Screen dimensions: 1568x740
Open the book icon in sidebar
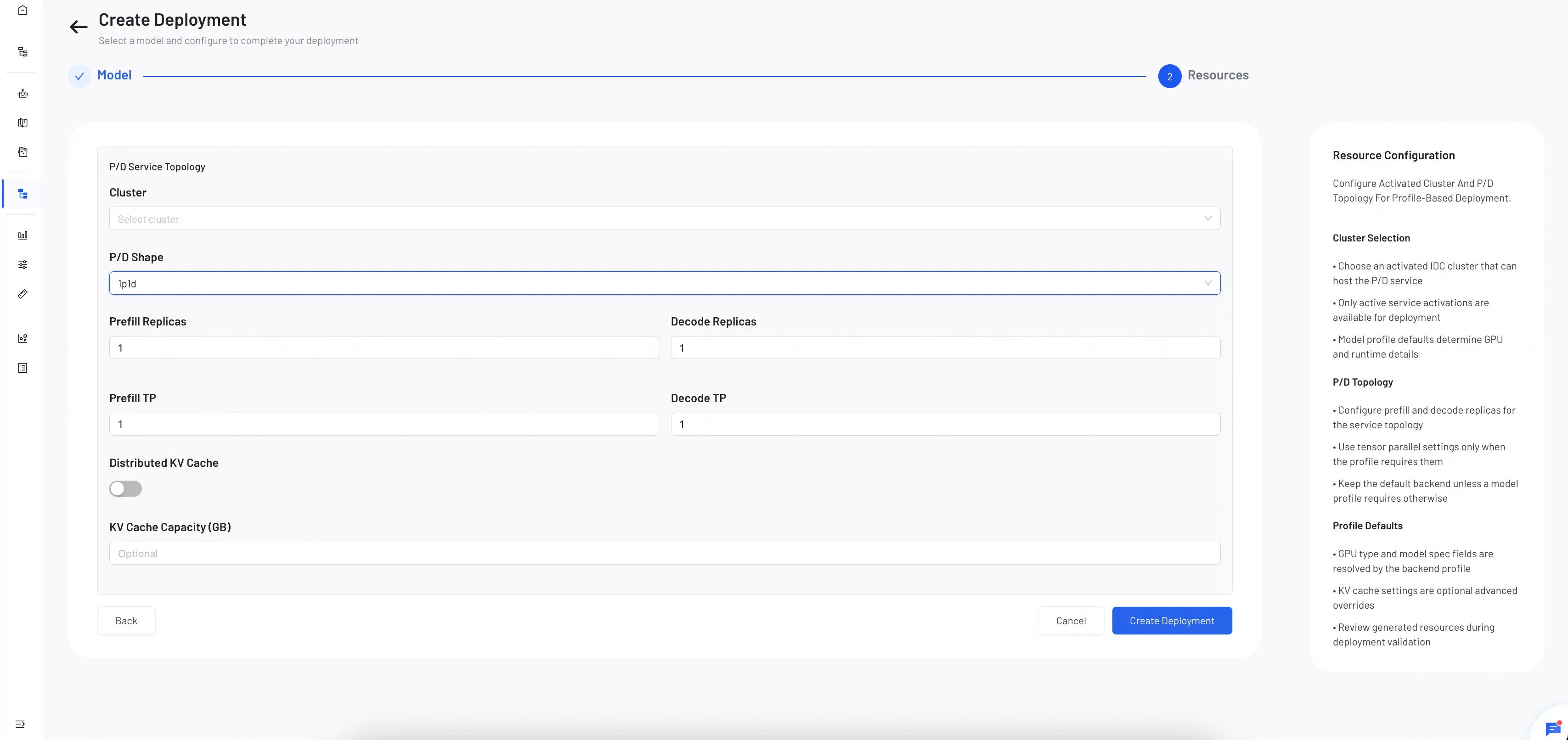coord(23,123)
